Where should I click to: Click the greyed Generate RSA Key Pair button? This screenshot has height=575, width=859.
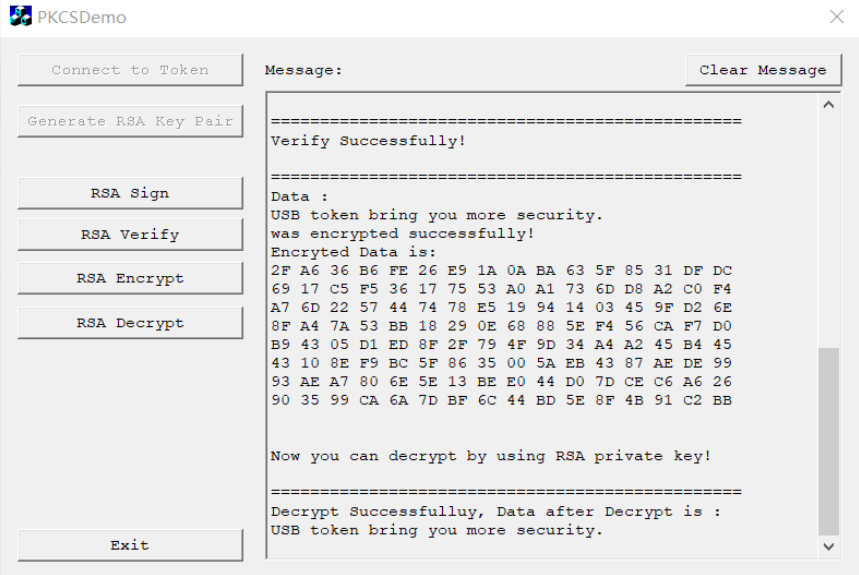pyautogui.click(x=130, y=122)
